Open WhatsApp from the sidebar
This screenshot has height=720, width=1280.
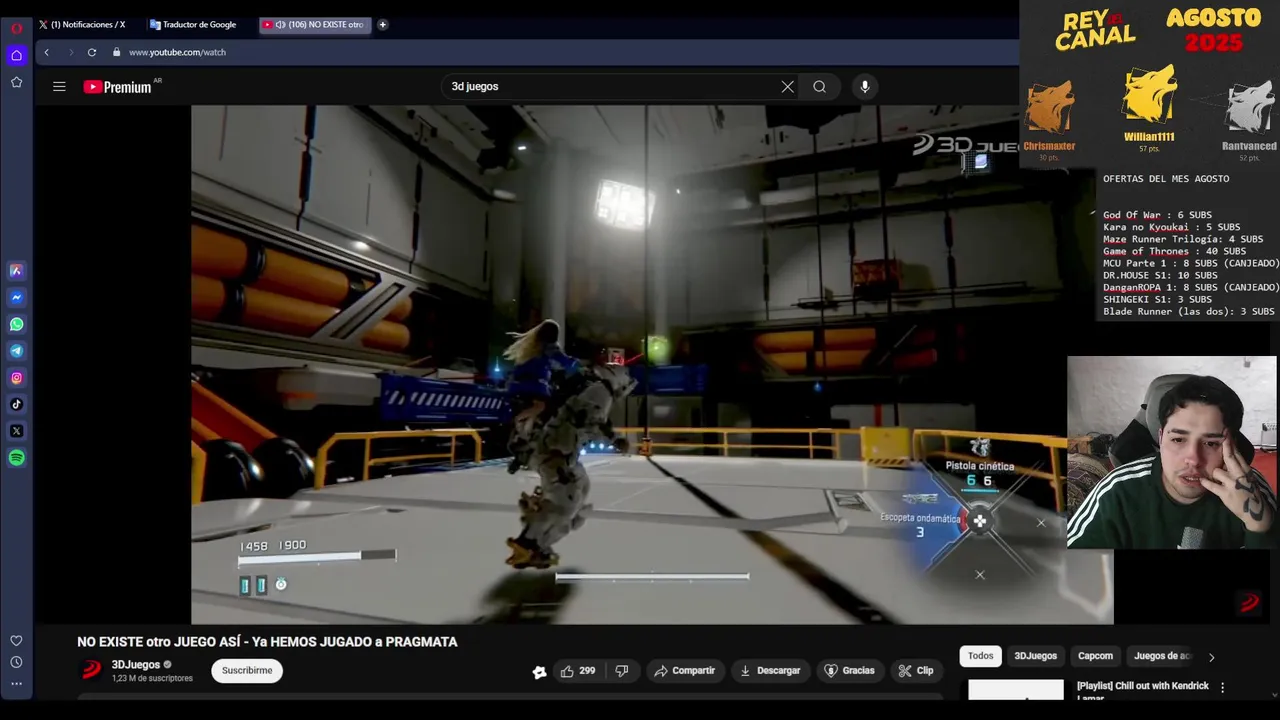[x=16, y=324]
